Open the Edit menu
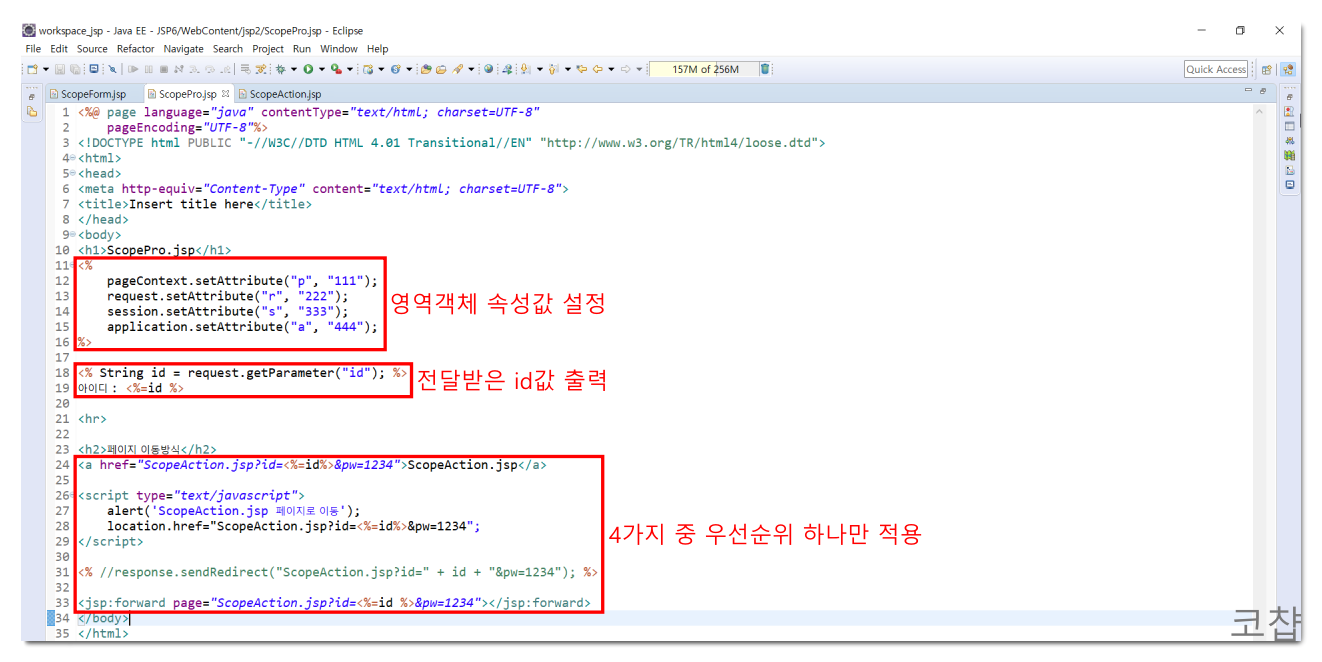 click(59, 48)
